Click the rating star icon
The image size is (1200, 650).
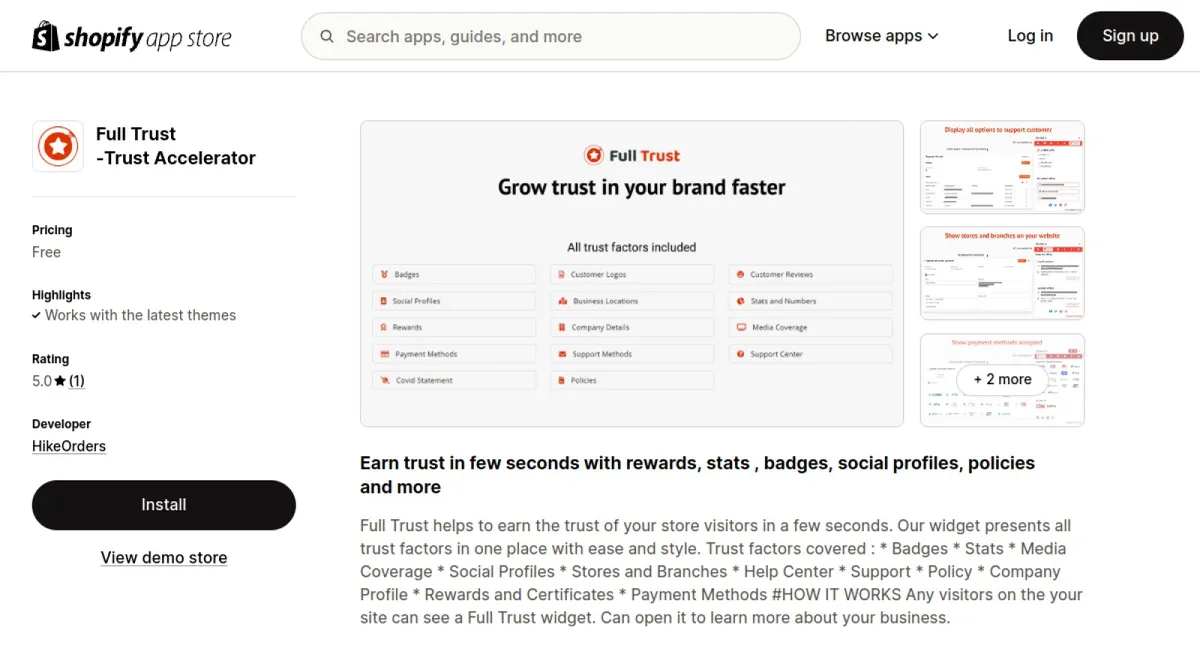(60, 381)
